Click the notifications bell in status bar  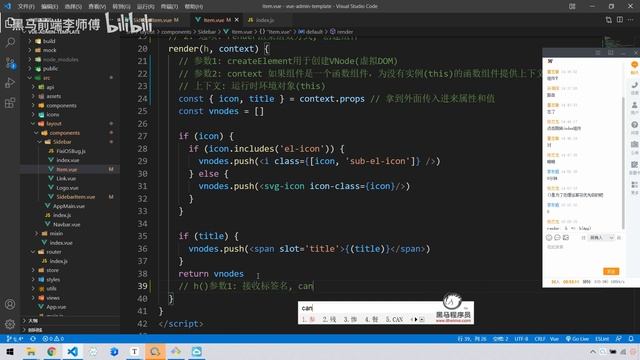click(x=631, y=339)
